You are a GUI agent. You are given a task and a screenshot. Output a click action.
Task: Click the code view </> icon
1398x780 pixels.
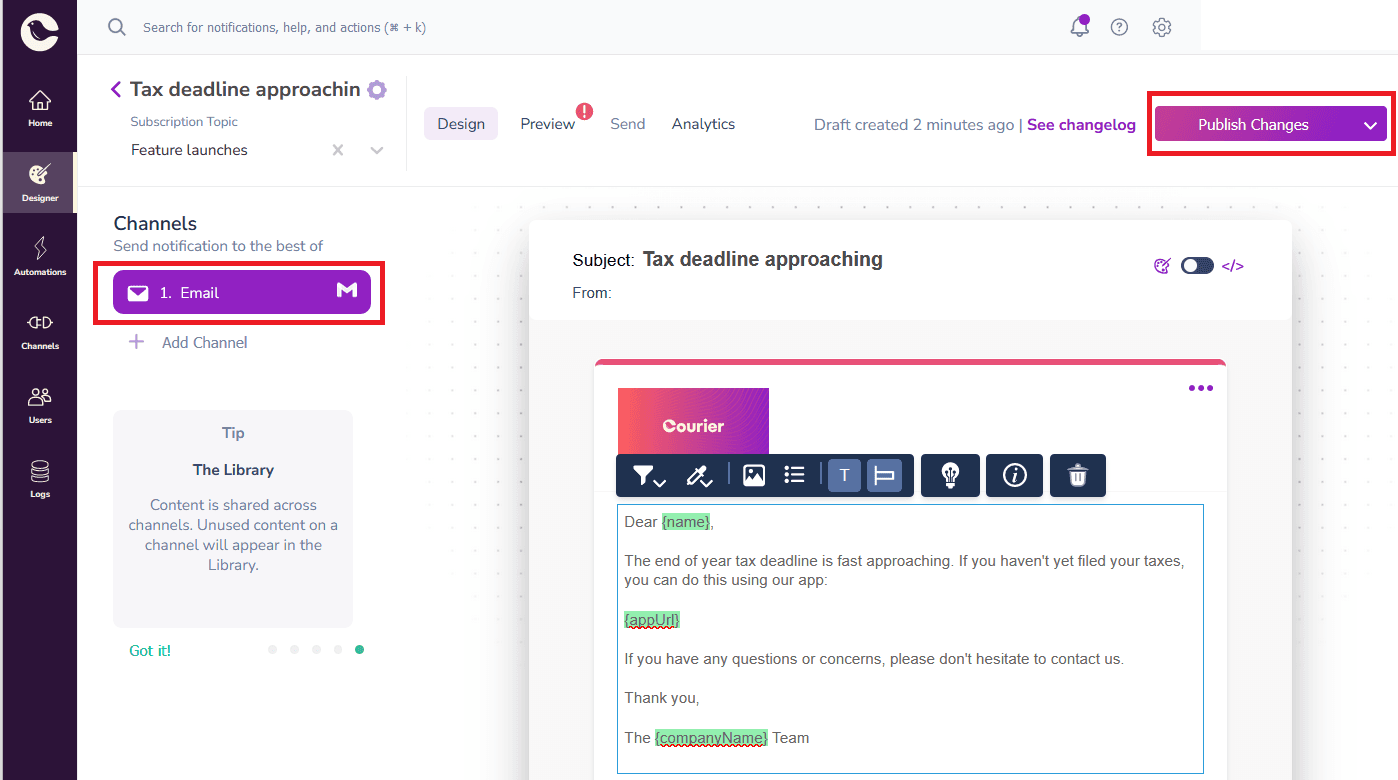tap(1233, 266)
